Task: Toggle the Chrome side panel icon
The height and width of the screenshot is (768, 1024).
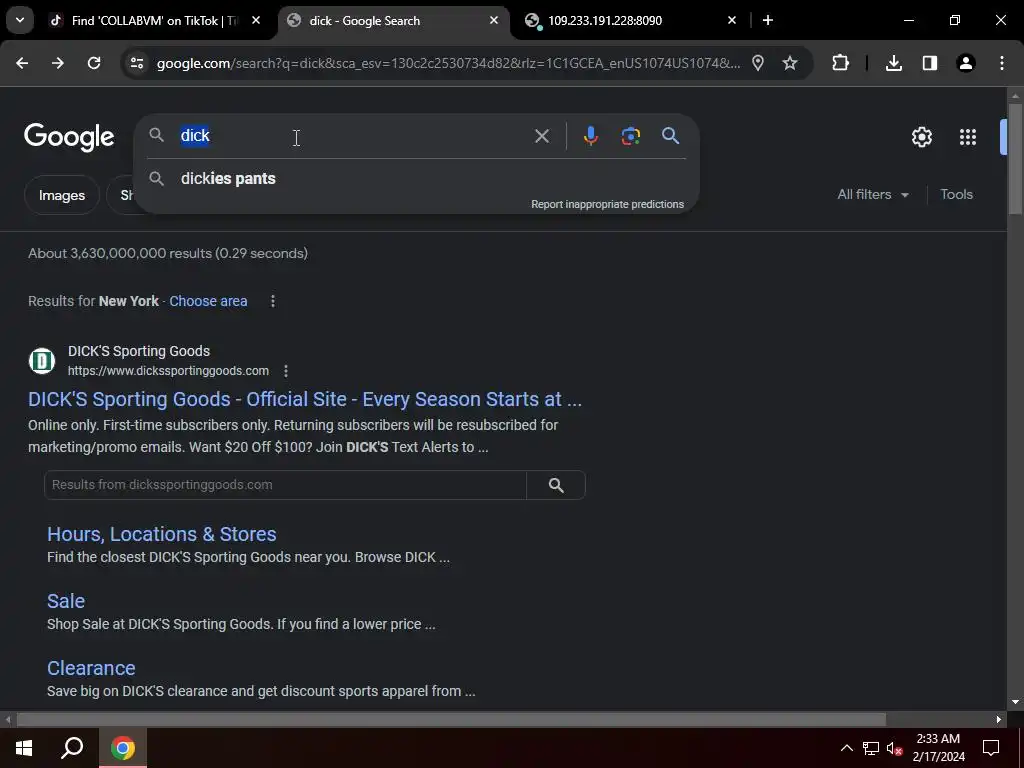Action: pos(930,63)
